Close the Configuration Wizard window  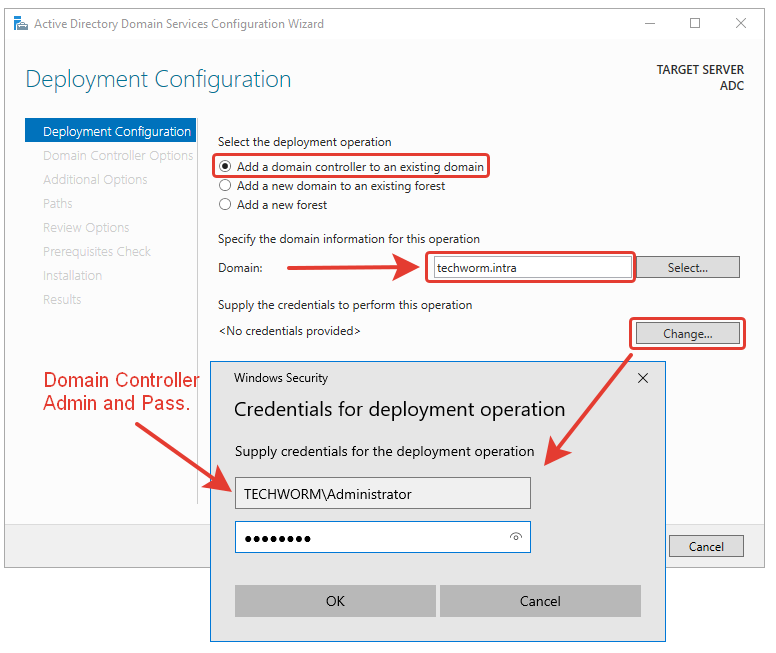coord(741,23)
